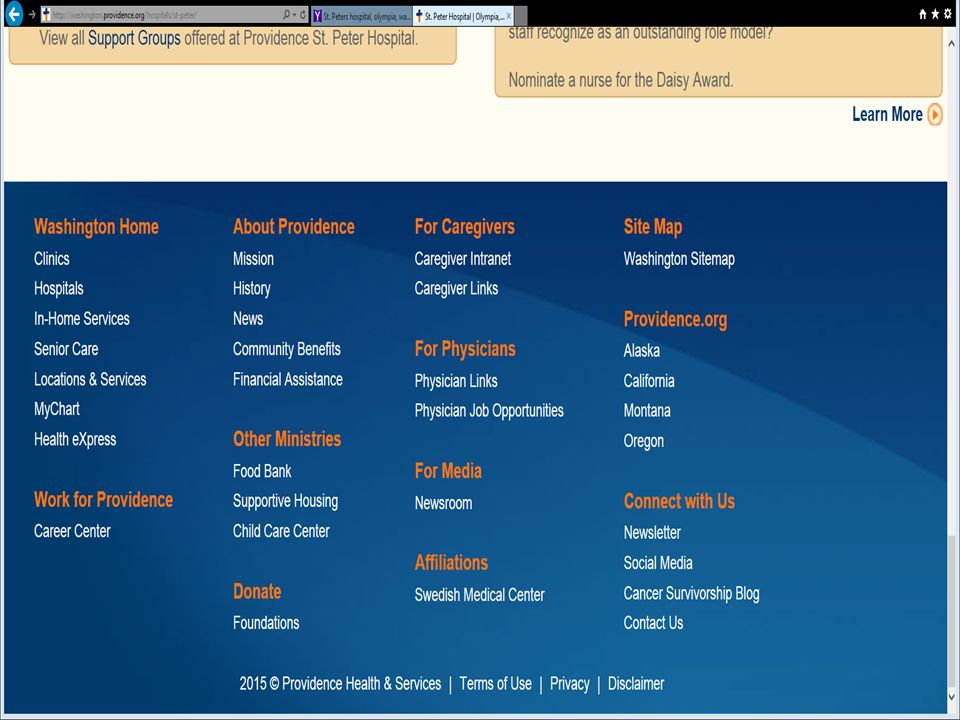Click the Learn More link
Screen dimensions: 960x720
tap(887, 114)
